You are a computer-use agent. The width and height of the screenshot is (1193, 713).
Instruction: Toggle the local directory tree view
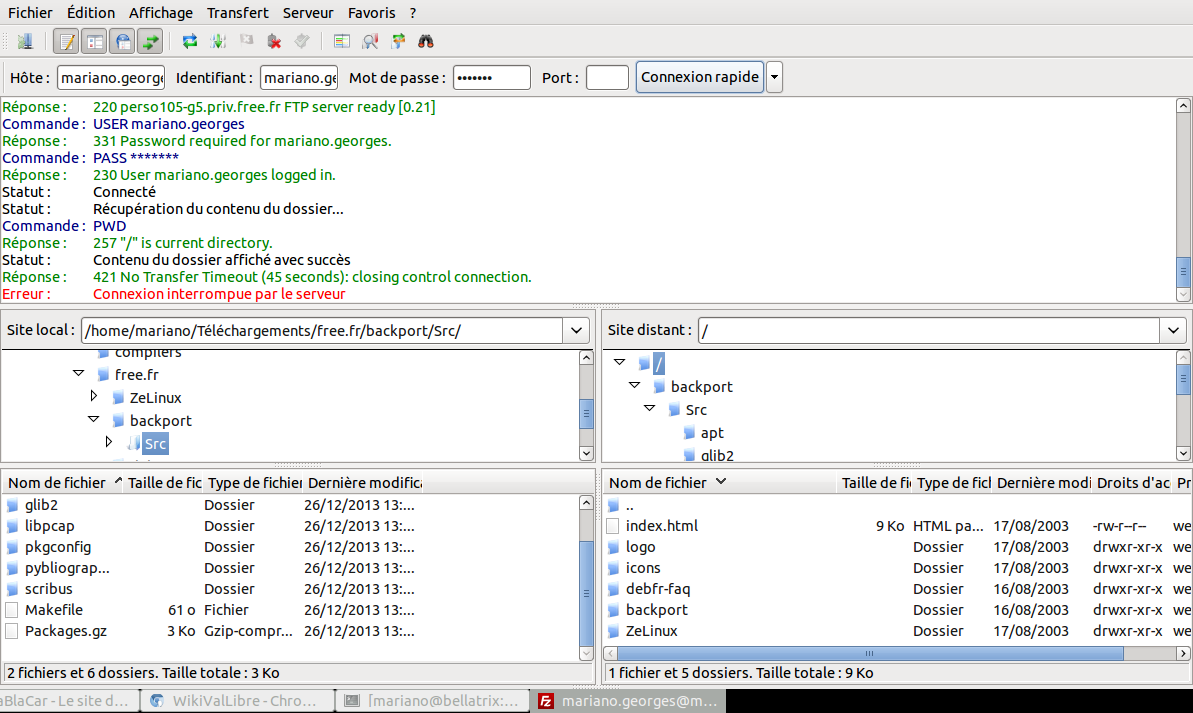pyautogui.click(x=95, y=41)
